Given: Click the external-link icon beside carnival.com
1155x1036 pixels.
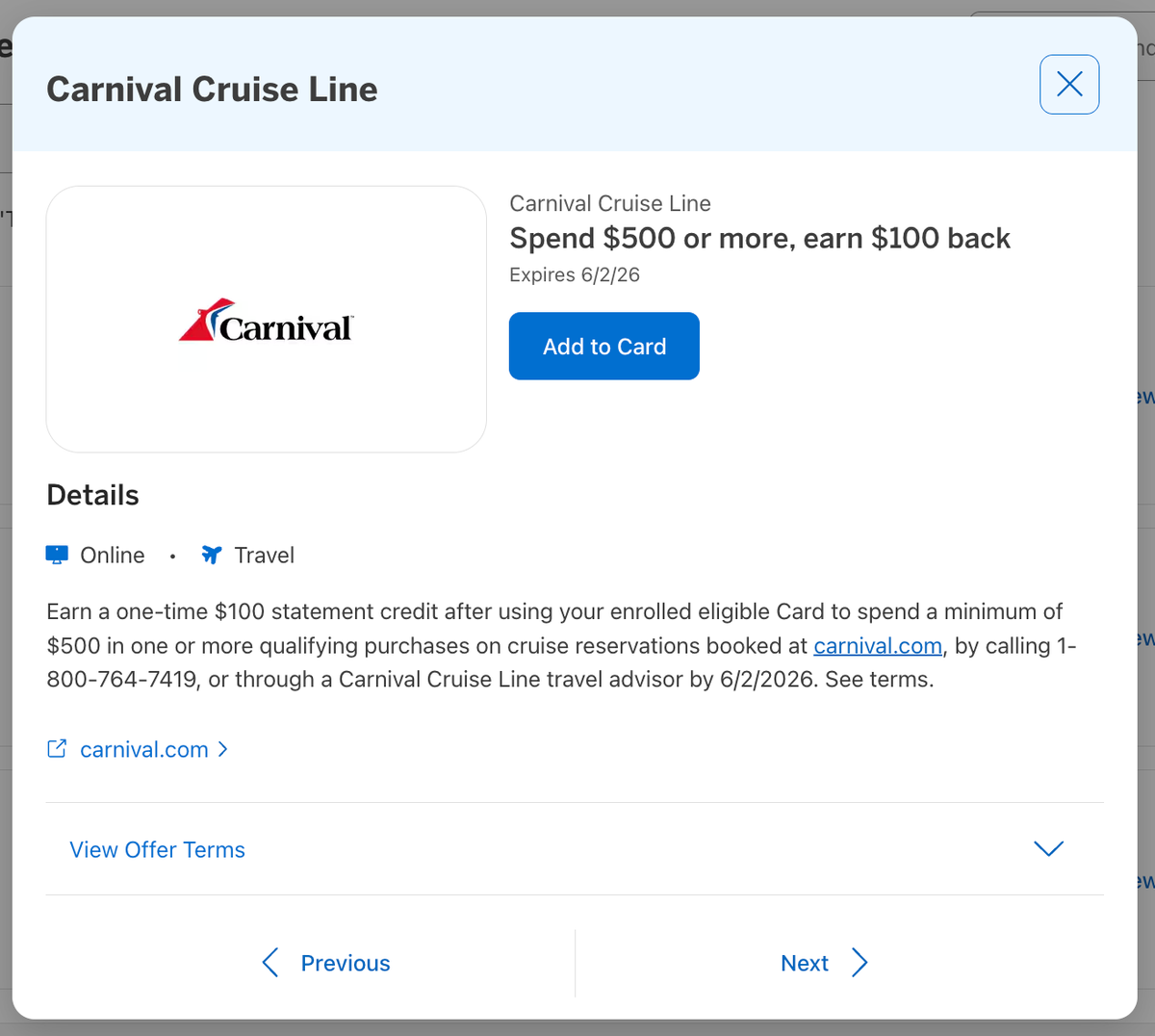Looking at the screenshot, I should tap(57, 748).
